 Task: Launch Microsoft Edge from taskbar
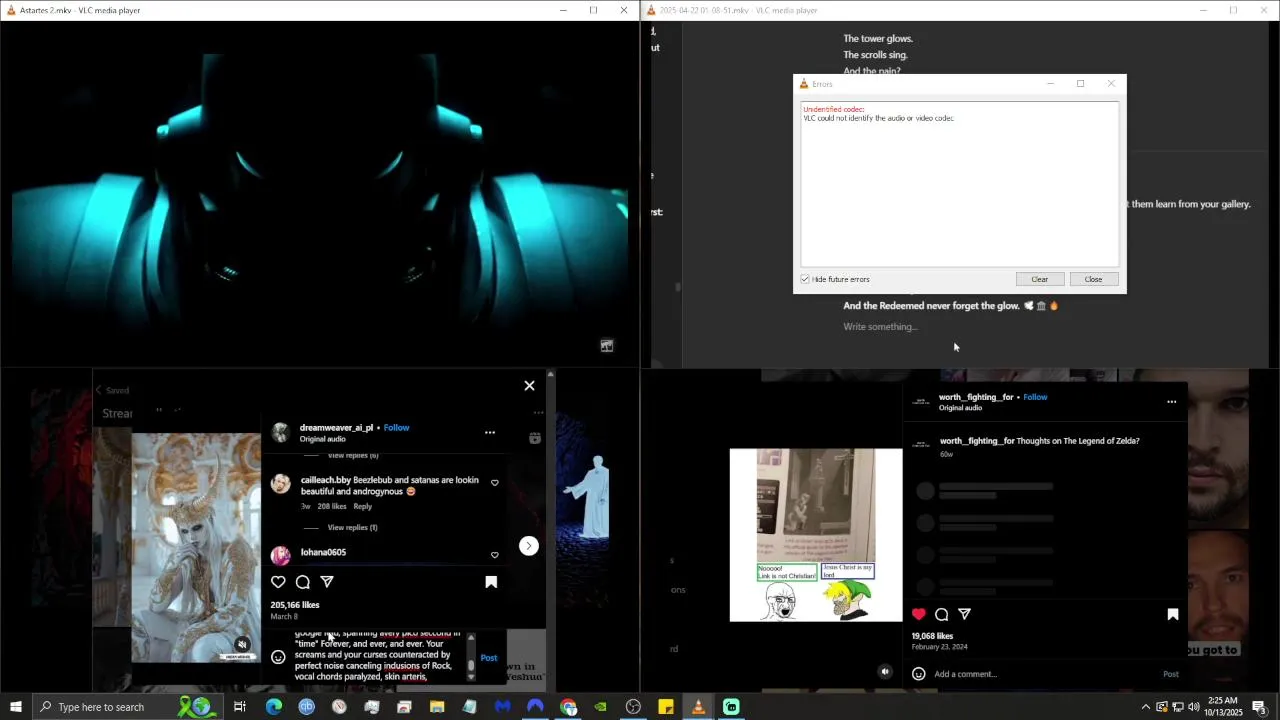click(x=274, y=707)
